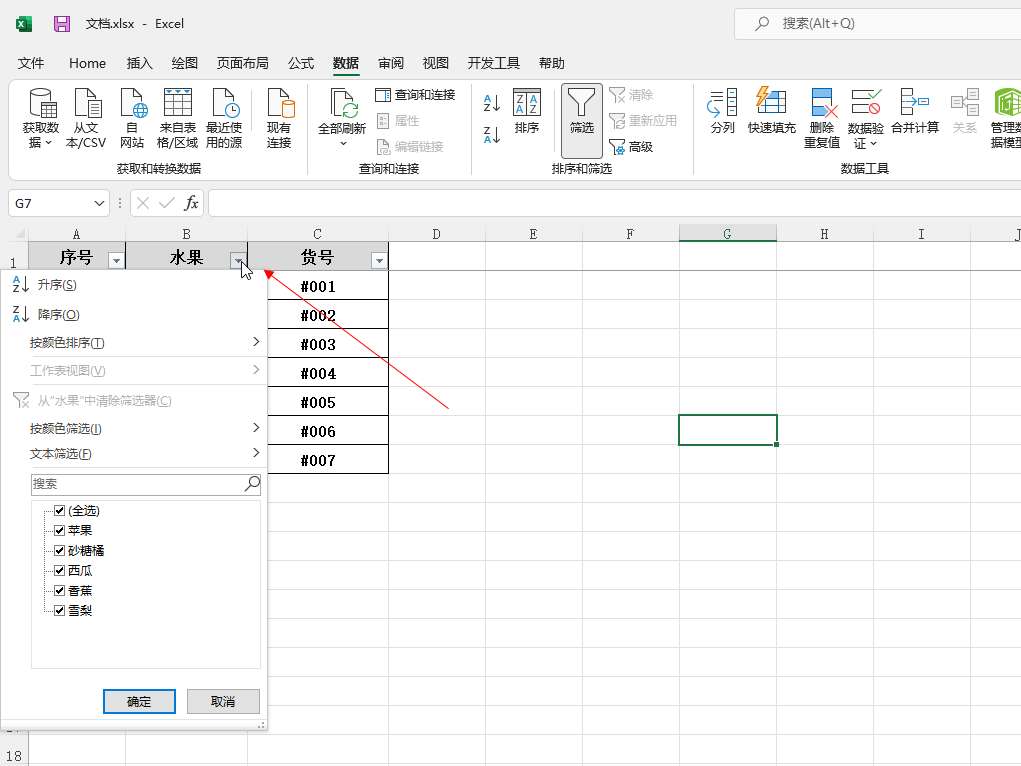Click the 快速填充 flash fill icon
Screen dimensions: 1021x766
coord(771,103)
